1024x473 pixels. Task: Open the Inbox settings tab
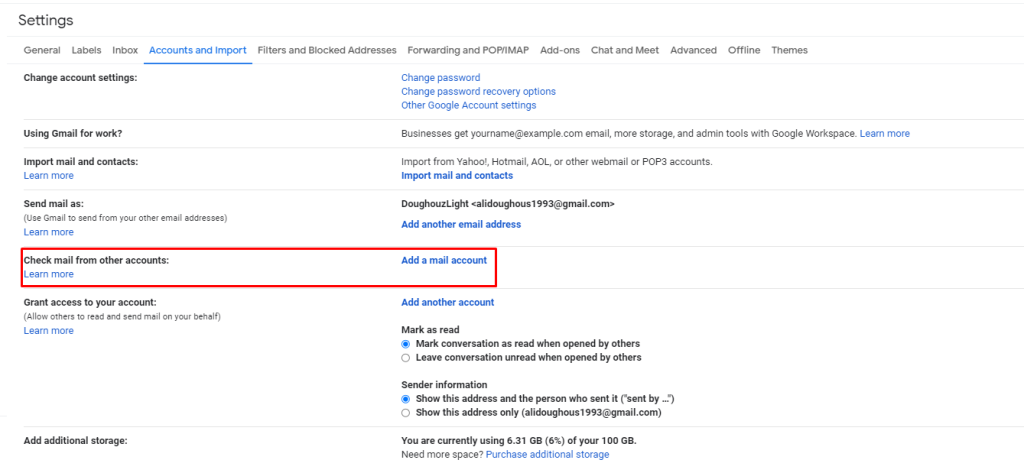pyautogui.click(x=125, y=50)
